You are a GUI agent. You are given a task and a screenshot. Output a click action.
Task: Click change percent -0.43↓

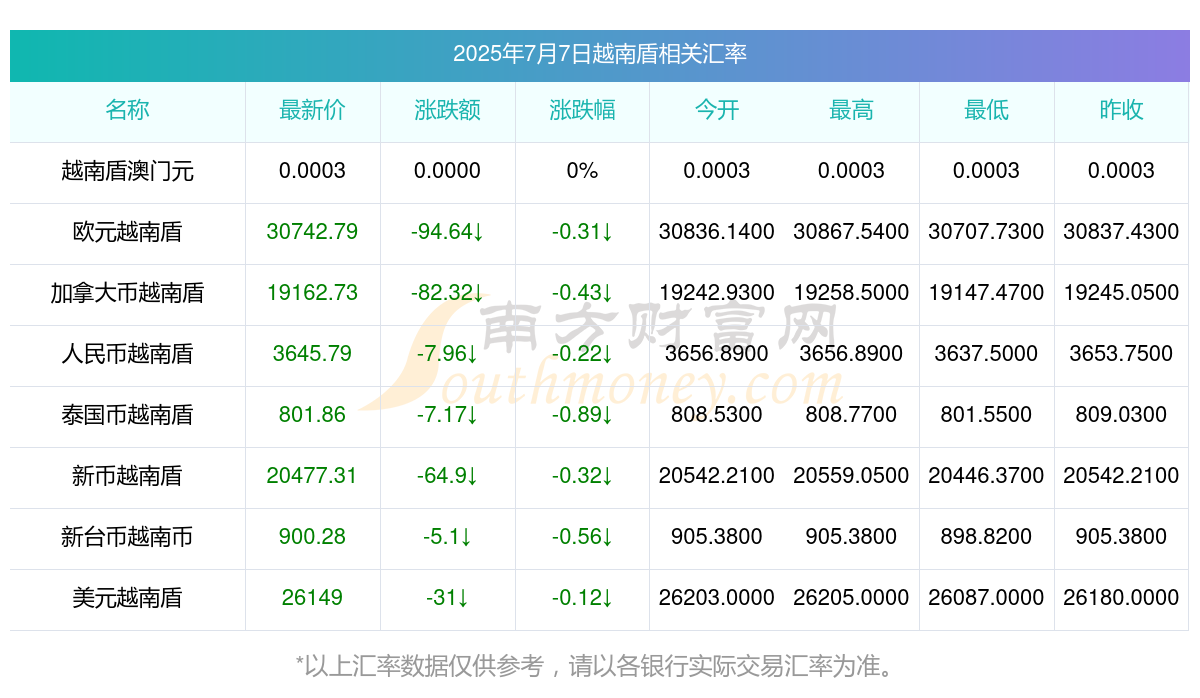(582, 293)
